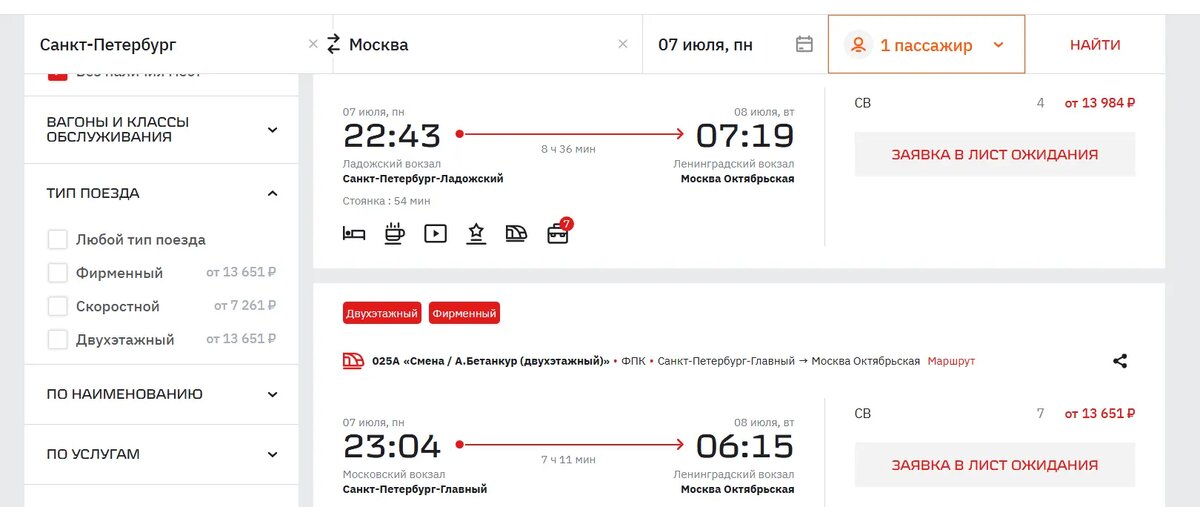Click the 22:43 departure time
This screenshot has width=1200, height=507.
tap(392, 135)
